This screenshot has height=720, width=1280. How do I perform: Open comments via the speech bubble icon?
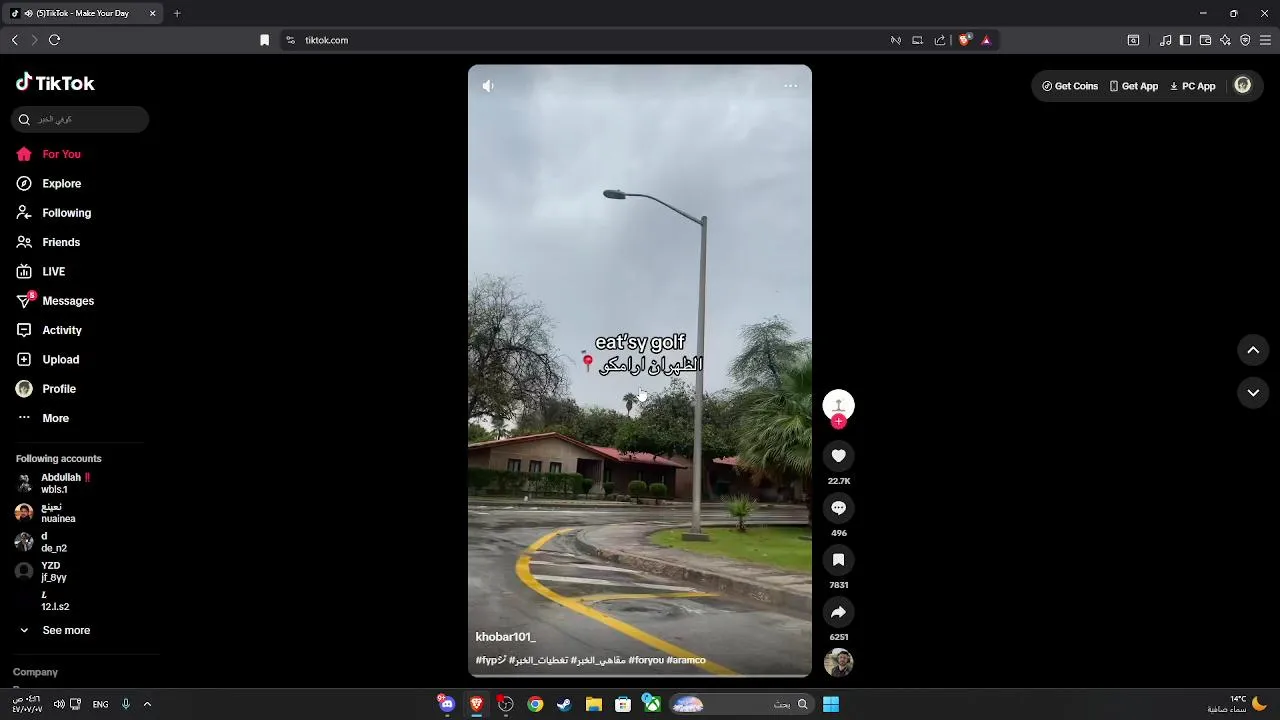838,508
